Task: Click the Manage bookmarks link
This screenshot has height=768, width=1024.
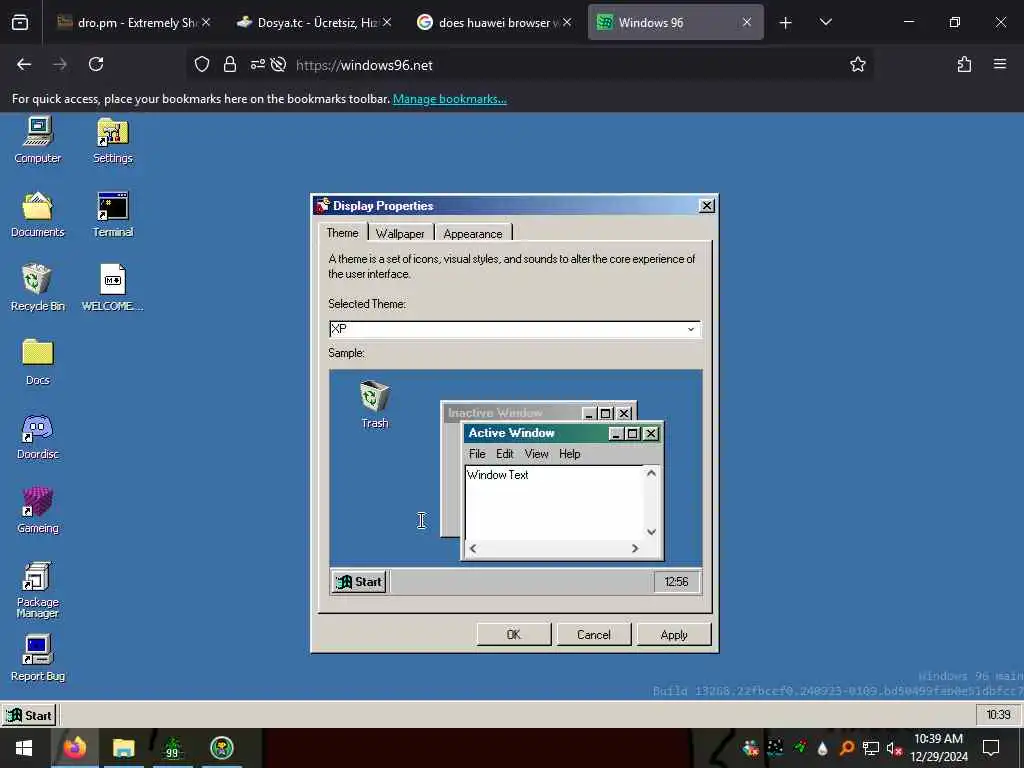Action: 449,99
